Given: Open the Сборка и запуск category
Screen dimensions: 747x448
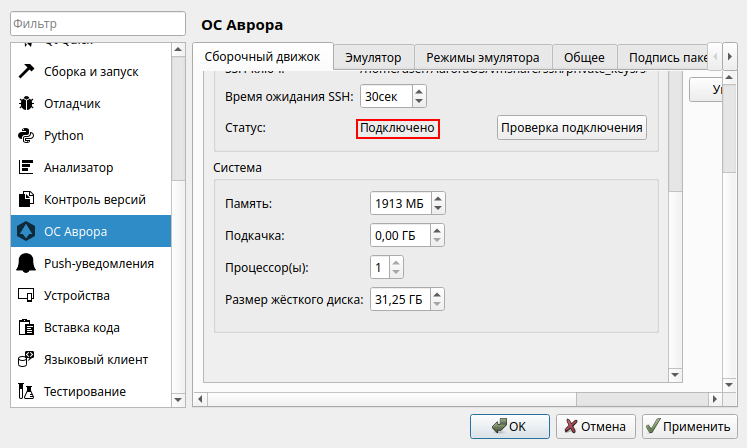Looking at the screenshot, I should click(91, 71).
